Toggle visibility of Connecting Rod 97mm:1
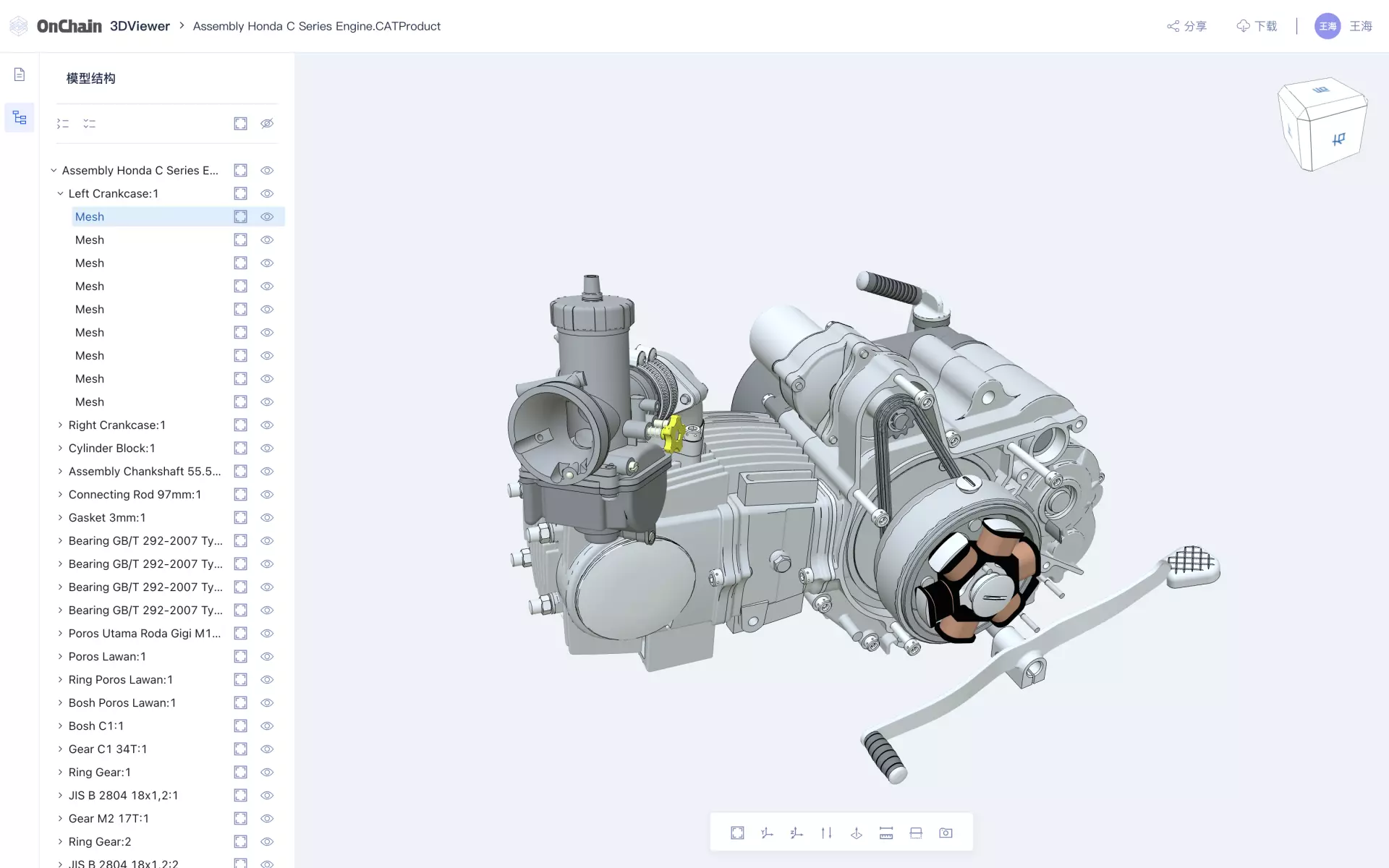Screen dimensions: 1389x868 tap(267, 494)
